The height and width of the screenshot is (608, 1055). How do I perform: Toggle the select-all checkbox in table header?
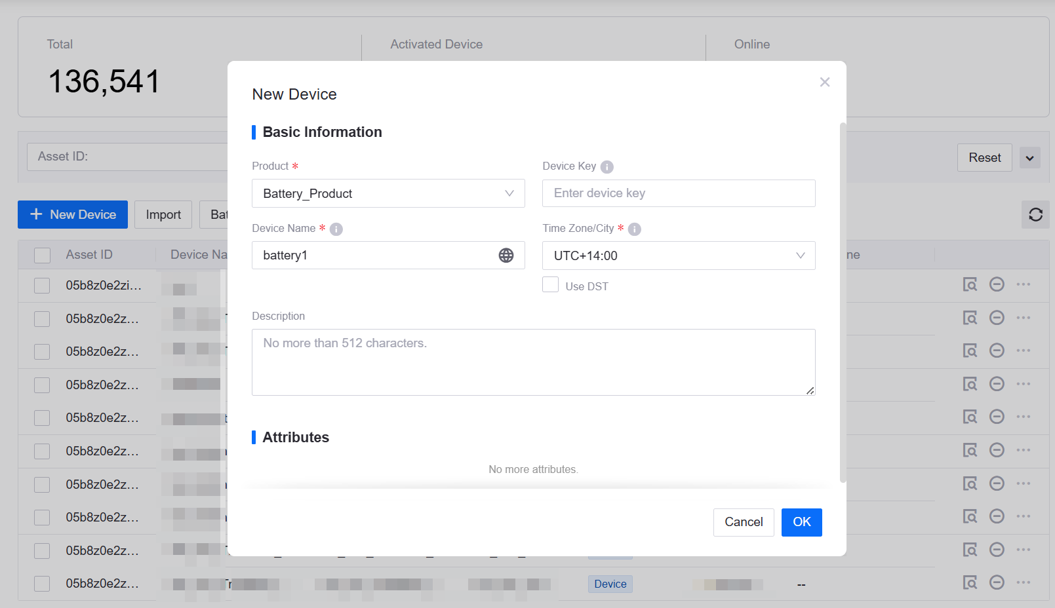(42, 255)
